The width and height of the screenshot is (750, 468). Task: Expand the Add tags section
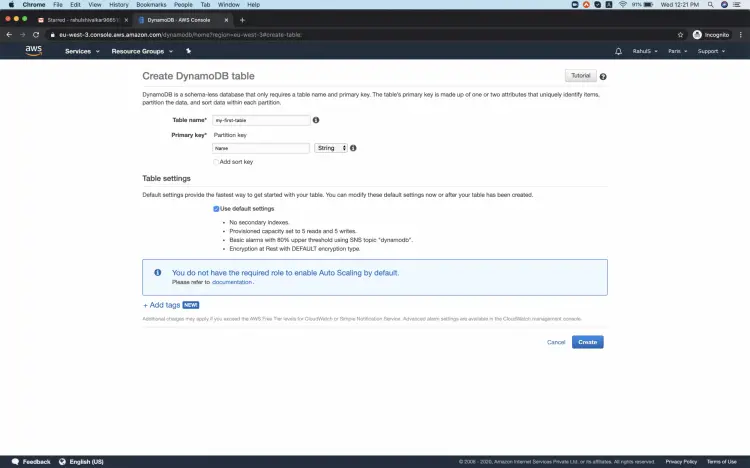point(163,304)
